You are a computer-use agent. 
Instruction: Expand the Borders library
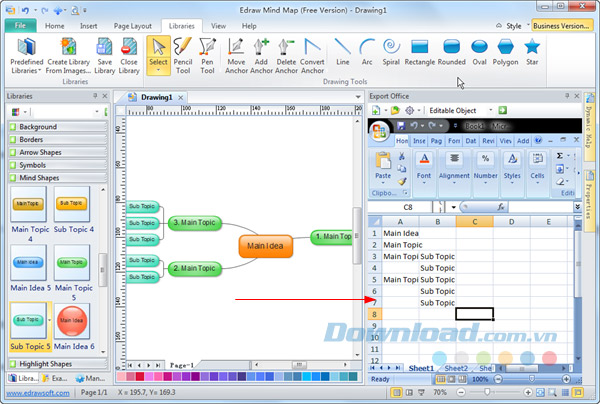coord(58,140)
